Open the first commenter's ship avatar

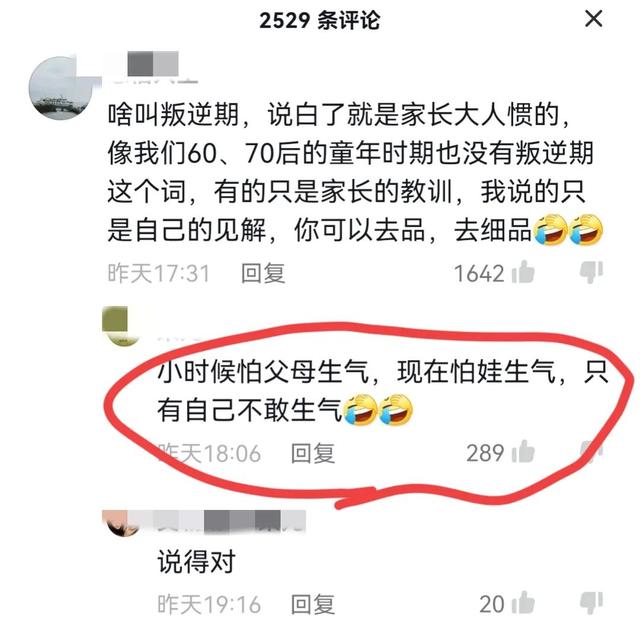coord(61,89)
